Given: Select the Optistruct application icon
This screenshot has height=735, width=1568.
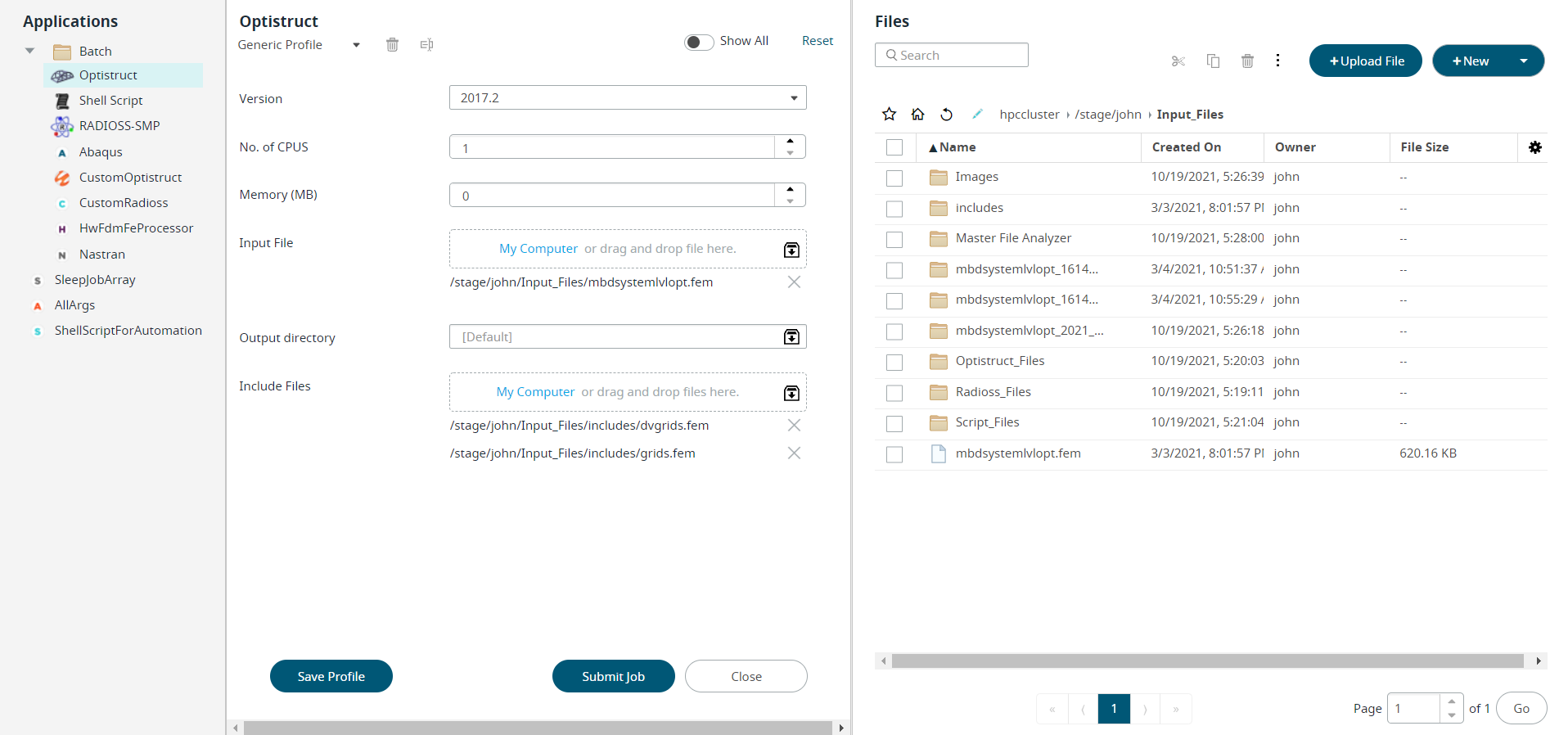Looking at the screenshot, I should coord(62,75).
